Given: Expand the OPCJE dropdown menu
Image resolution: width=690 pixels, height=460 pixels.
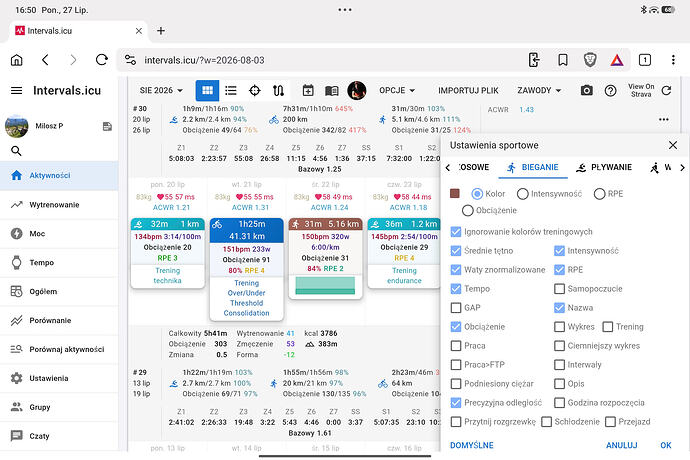Looking at the screenshot, I should pos(397,91).
